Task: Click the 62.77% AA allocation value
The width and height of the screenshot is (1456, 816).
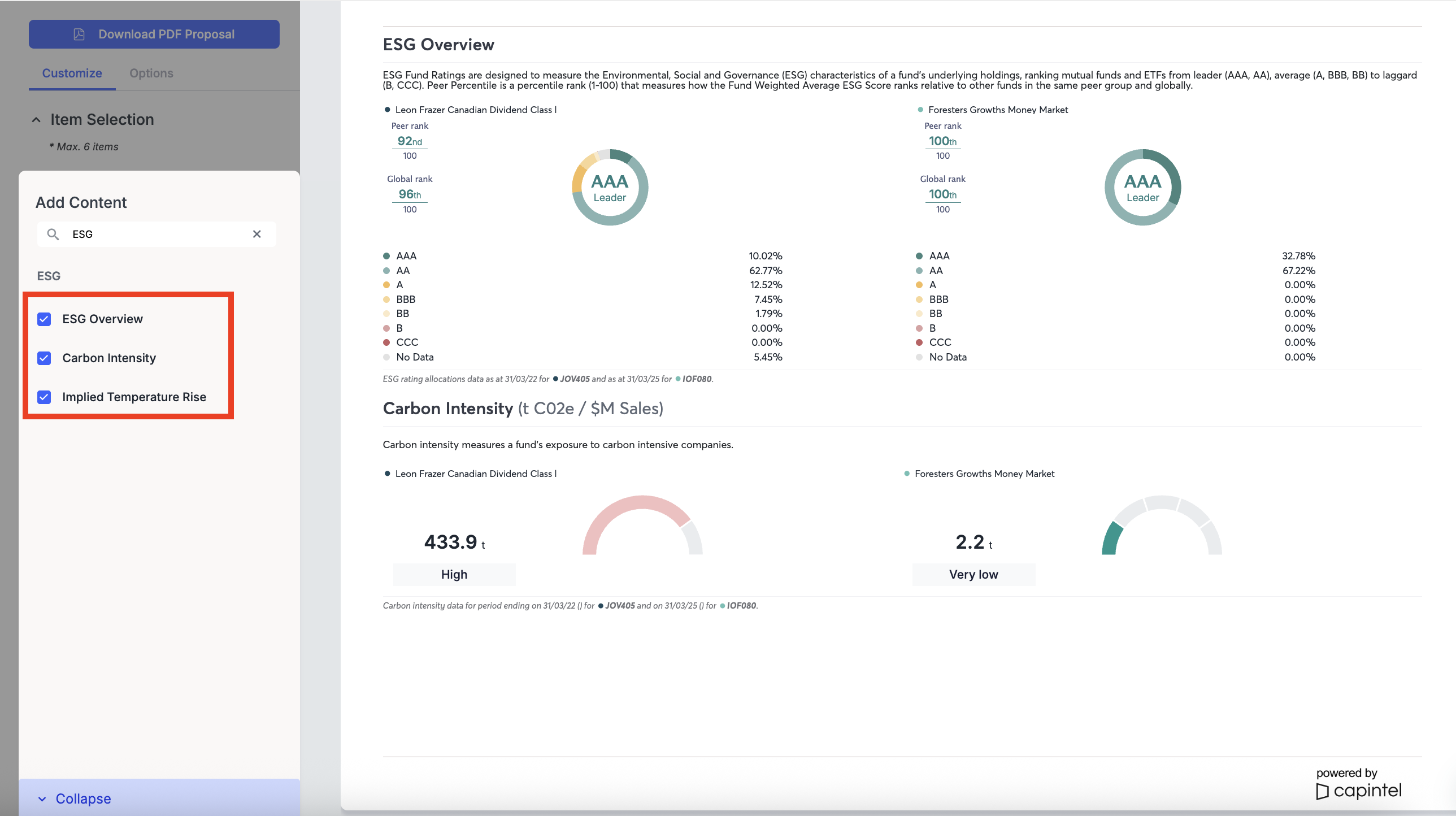Action: (x=766, y=271)
